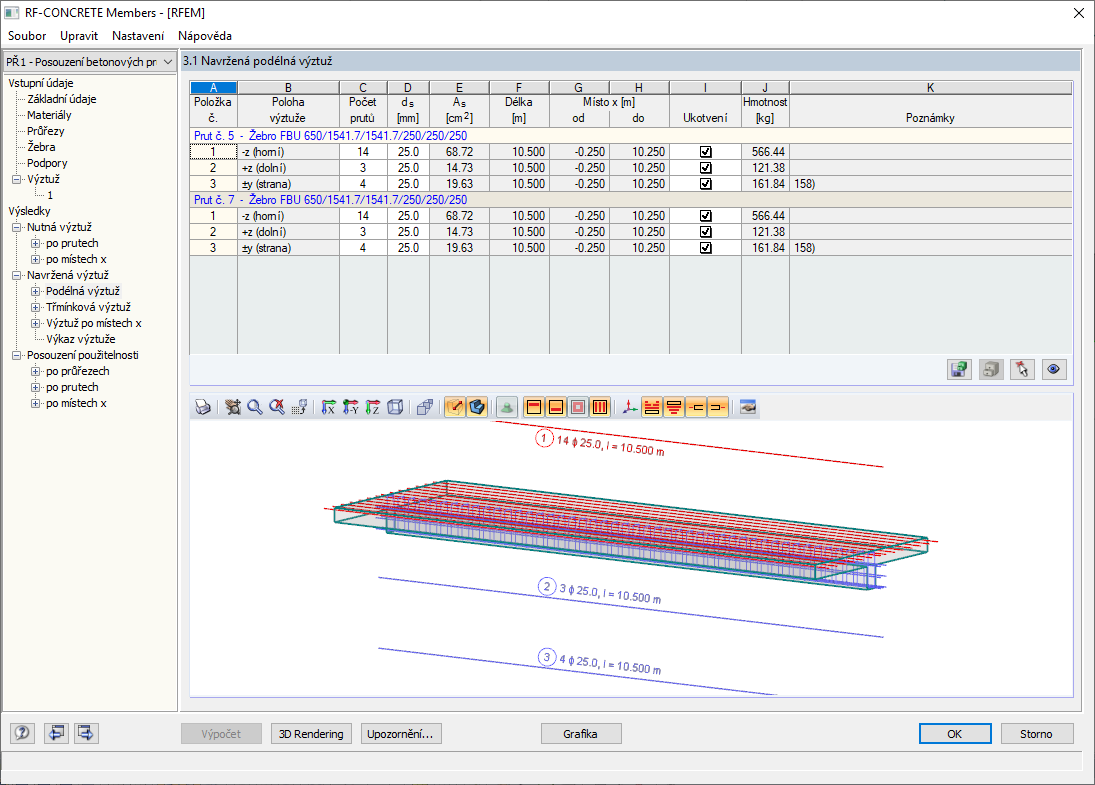
Task: Collapse Posouzení použitelnosti tree node
Action: click(x=17, y=355)
